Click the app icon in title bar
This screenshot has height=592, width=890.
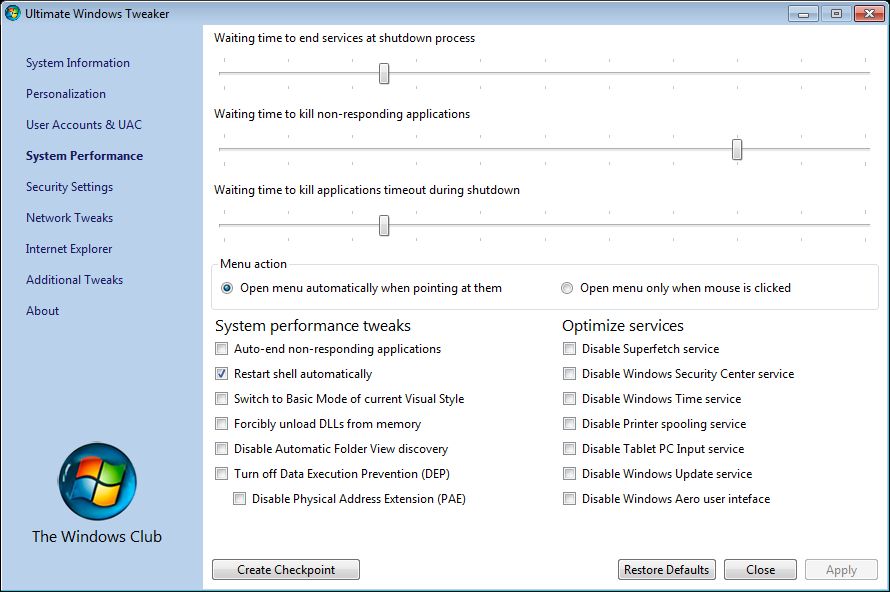click(x=13, y=14)
